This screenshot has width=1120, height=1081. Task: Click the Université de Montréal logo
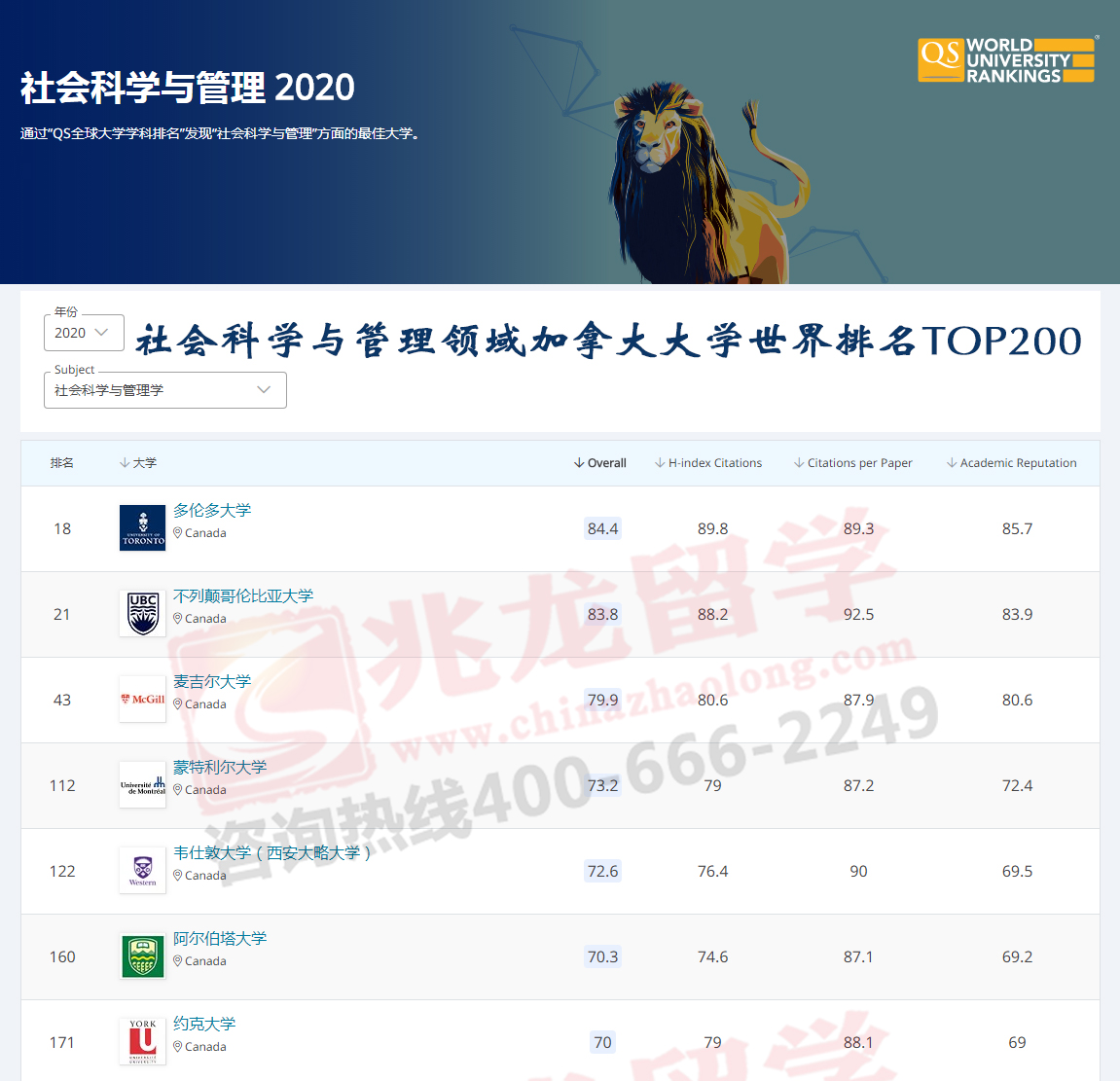pyautogui.click(x=142, y=784)
